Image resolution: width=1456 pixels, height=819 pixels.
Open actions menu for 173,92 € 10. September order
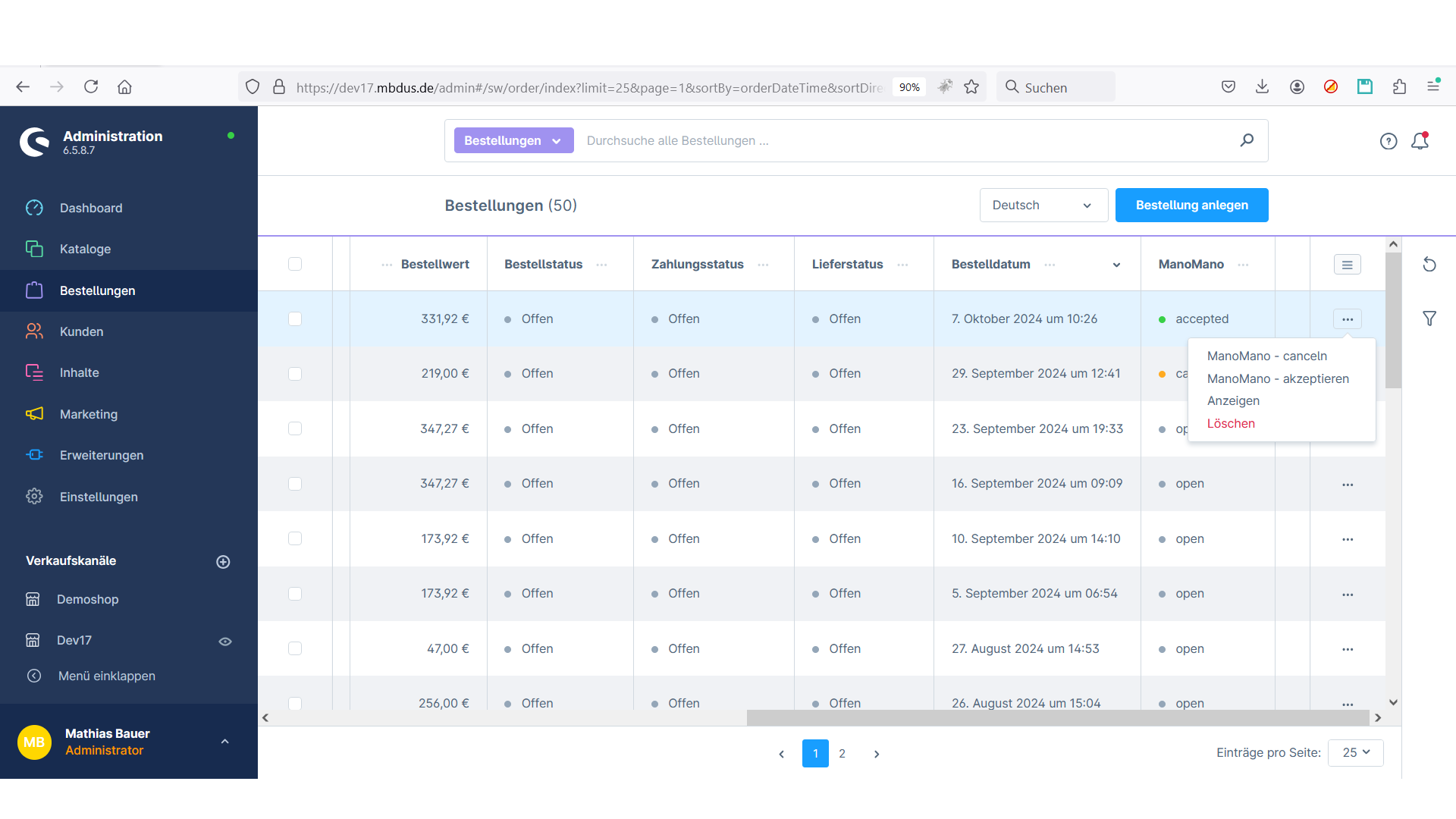point(1348,539)
